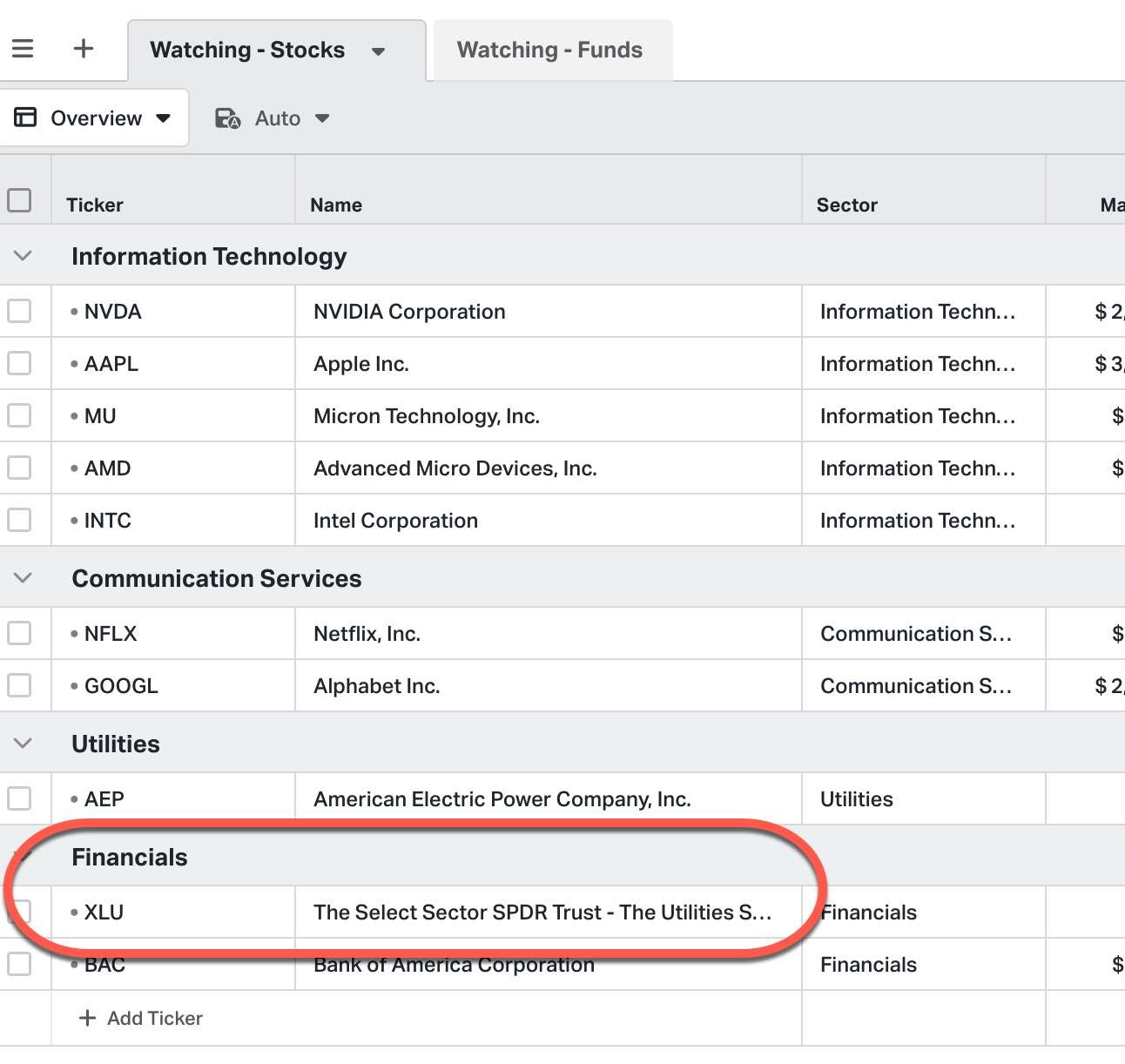Click Bank of America Corporation cell

point(549,965)
